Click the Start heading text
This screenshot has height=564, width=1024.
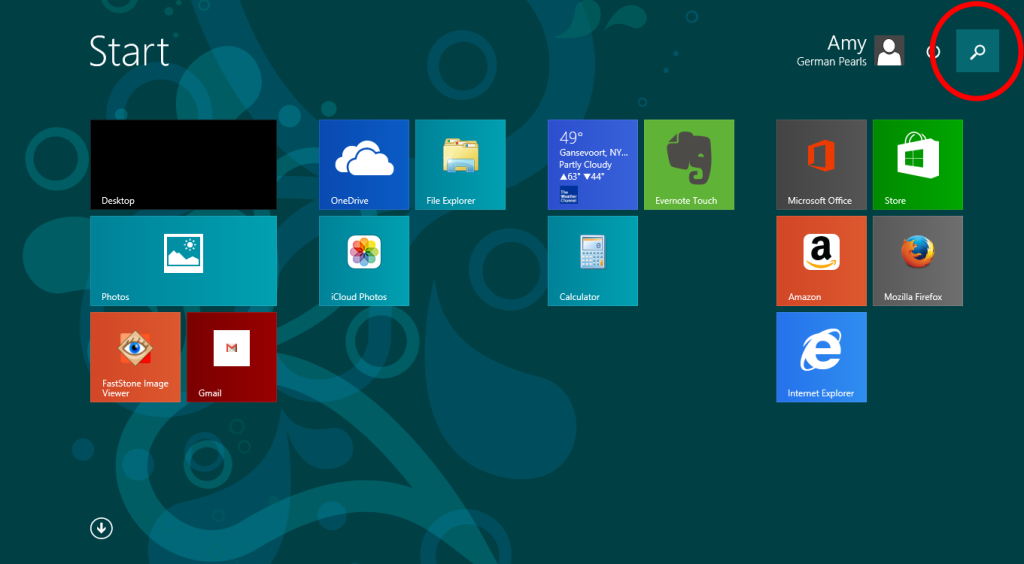[129, 51]
